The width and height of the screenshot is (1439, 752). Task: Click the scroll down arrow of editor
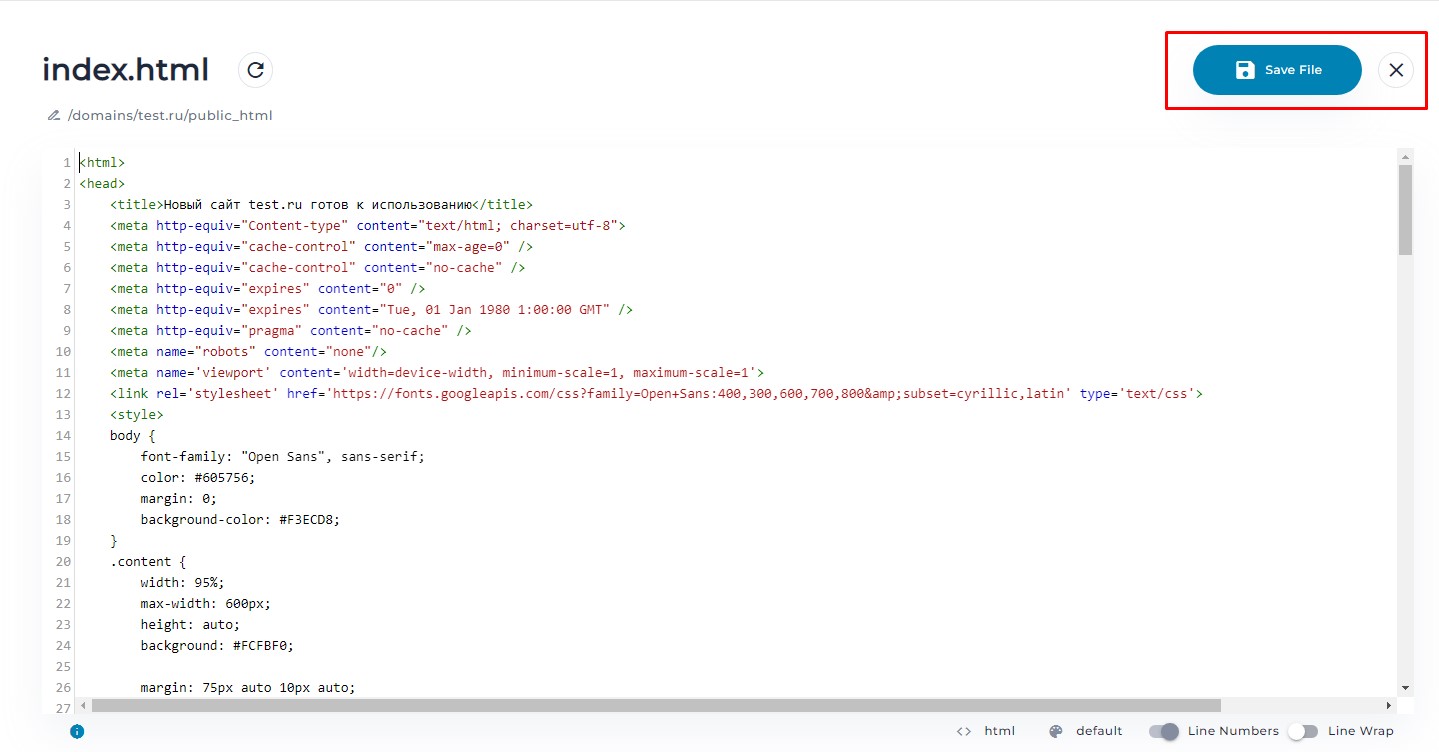[x=1405, y=688]
